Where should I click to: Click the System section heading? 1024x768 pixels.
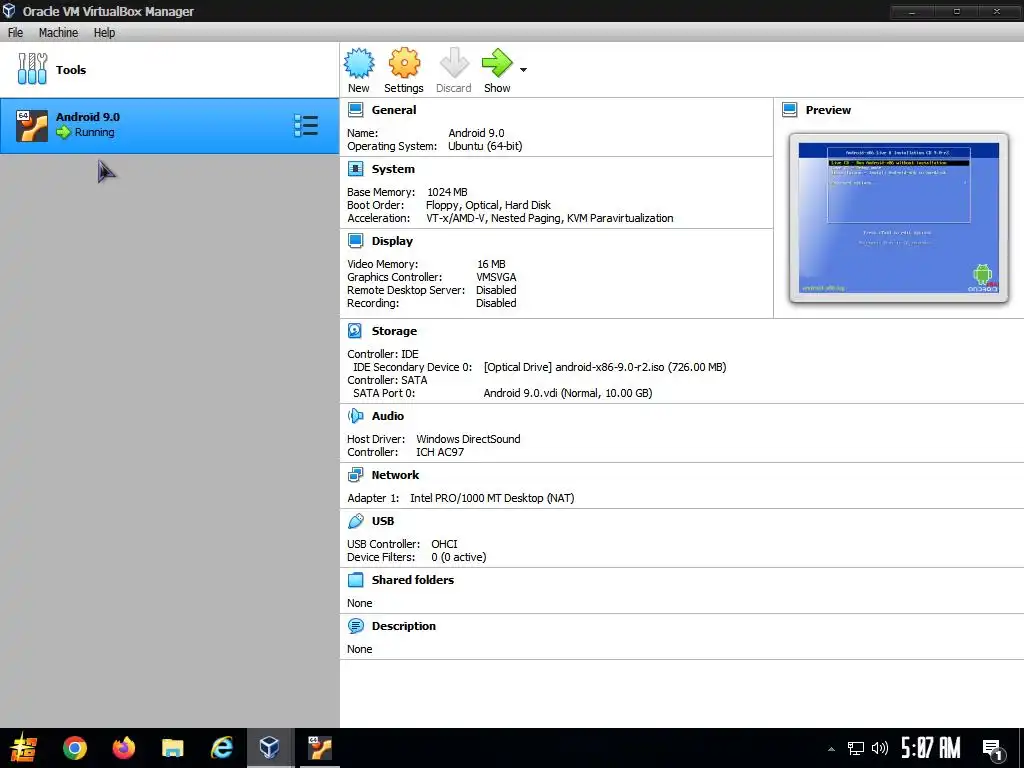pos(393,169)
